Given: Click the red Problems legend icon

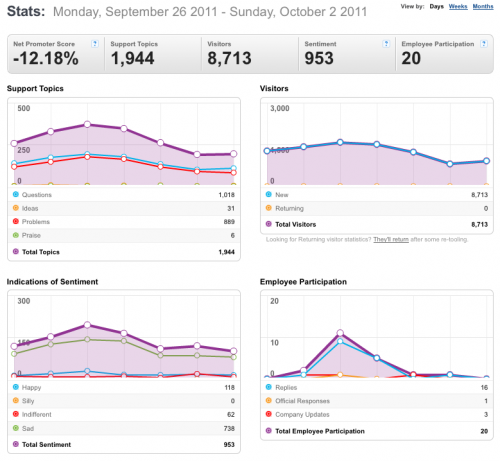Looking at the screenshot, I should tap(16, 221).
